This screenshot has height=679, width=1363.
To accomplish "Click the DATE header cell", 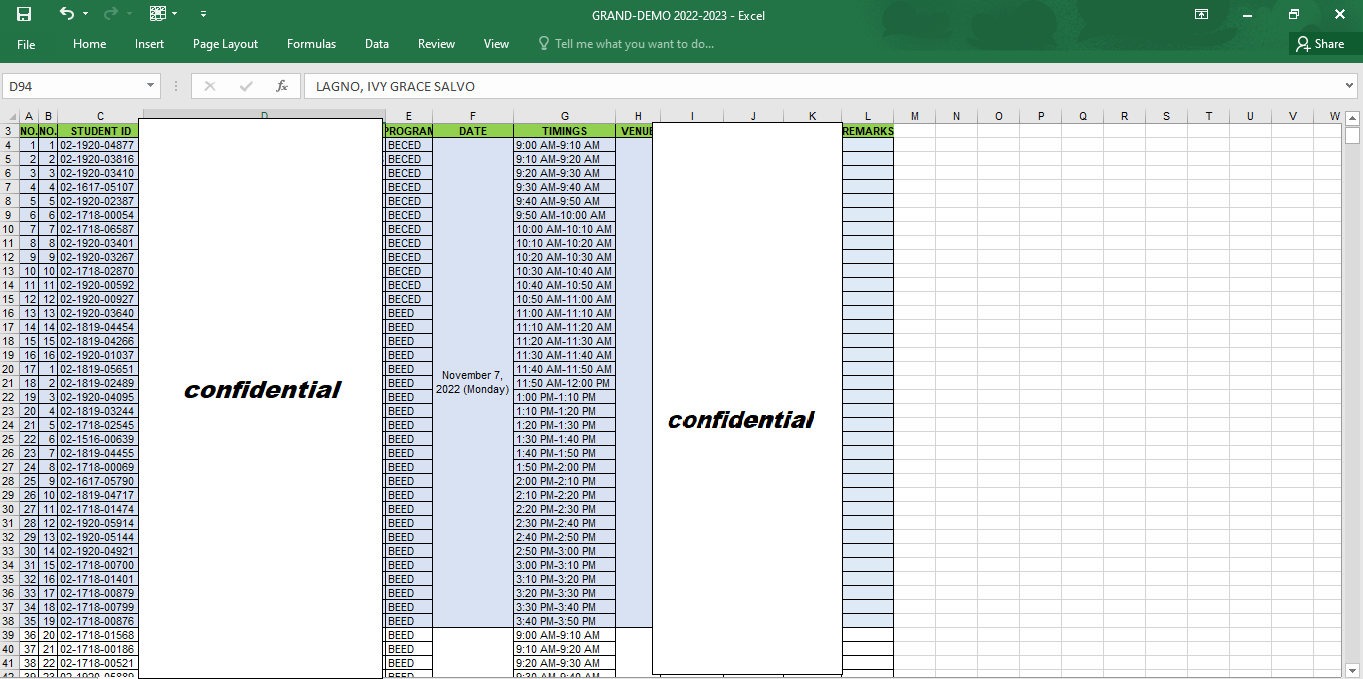I will (473, 131).
